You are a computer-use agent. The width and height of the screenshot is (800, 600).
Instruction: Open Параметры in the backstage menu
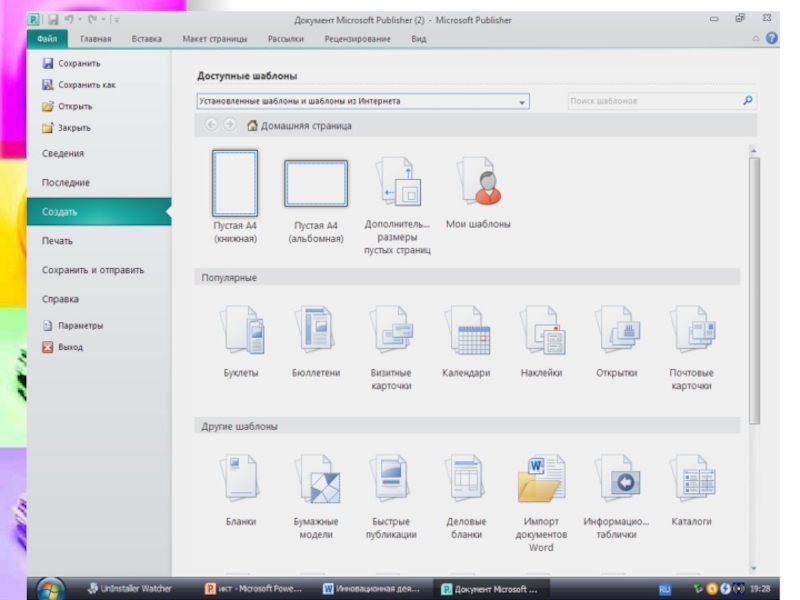click(80, 326)
